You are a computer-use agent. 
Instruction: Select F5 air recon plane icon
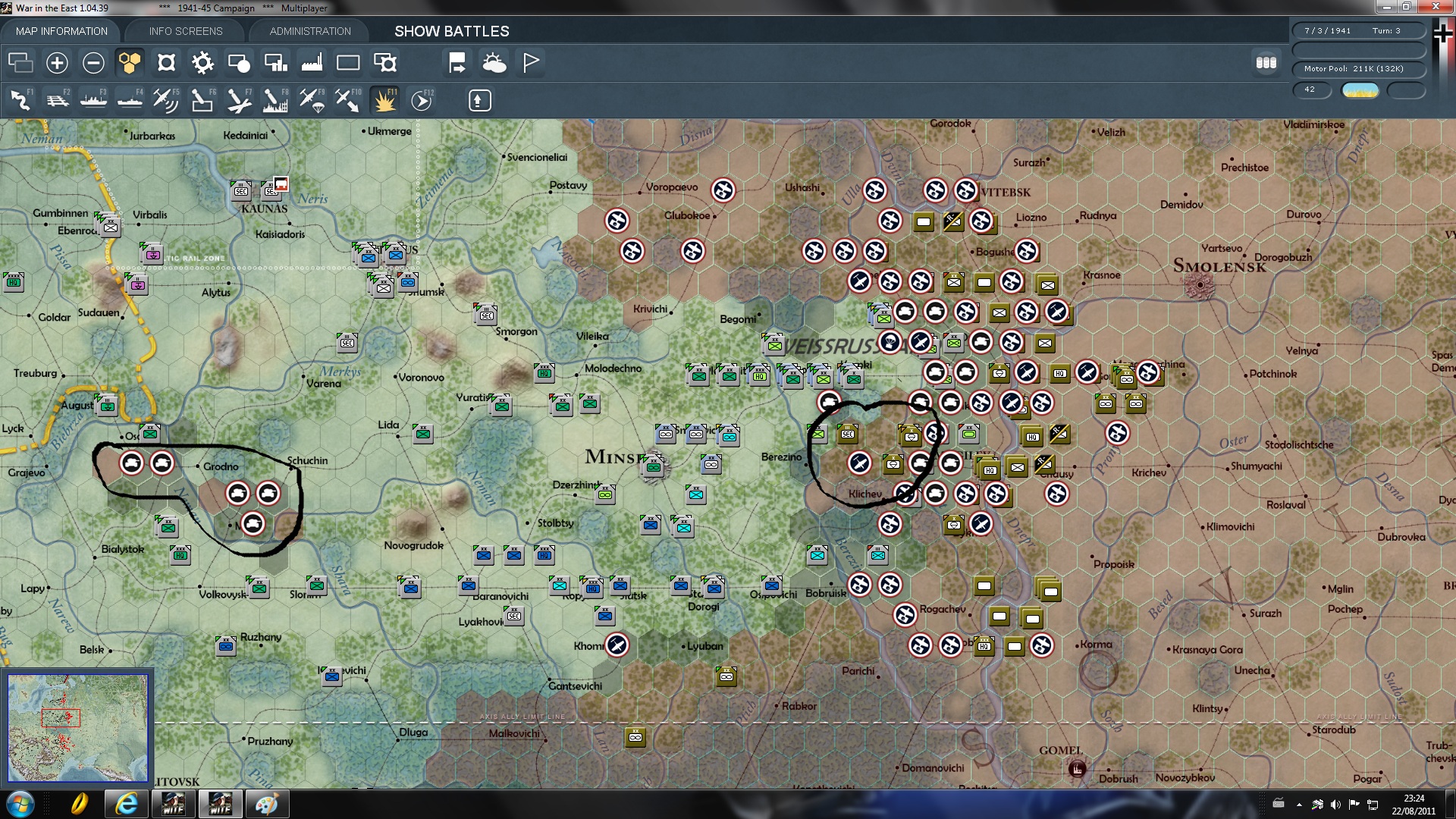point(166,100)
